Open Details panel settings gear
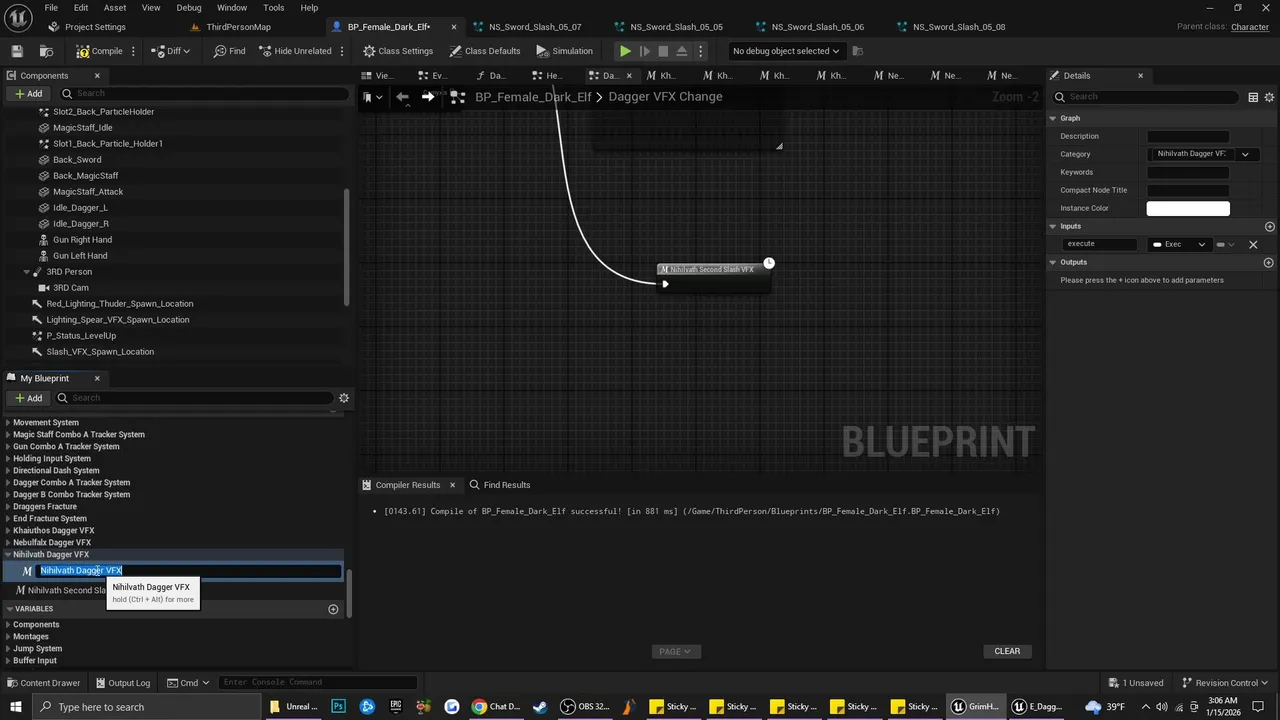 [x=1270, y=97]
